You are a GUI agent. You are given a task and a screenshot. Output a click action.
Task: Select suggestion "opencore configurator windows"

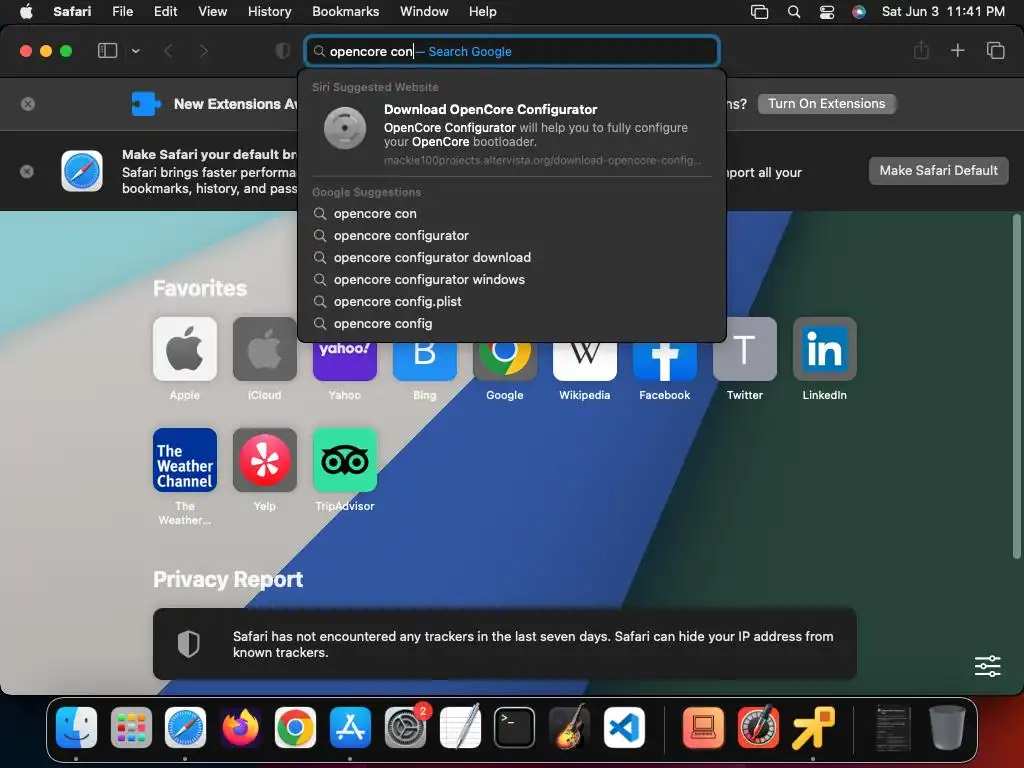512,280
